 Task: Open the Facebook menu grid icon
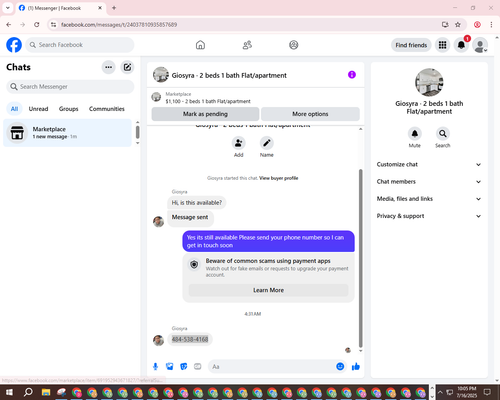[x=442, y=45]
